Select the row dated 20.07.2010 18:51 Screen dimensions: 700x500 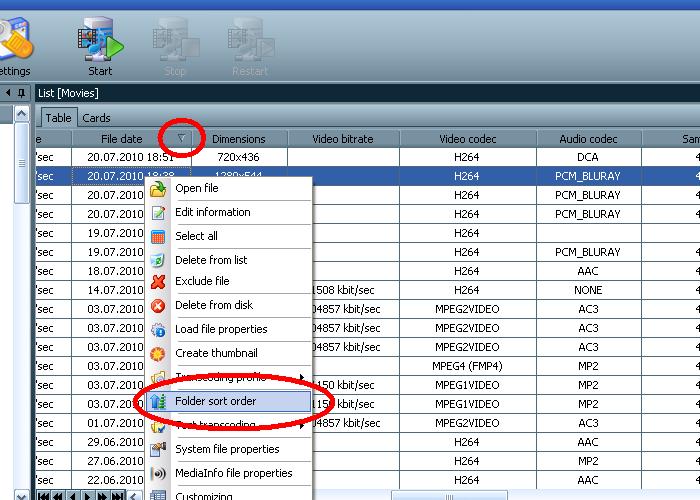(129, 157)
